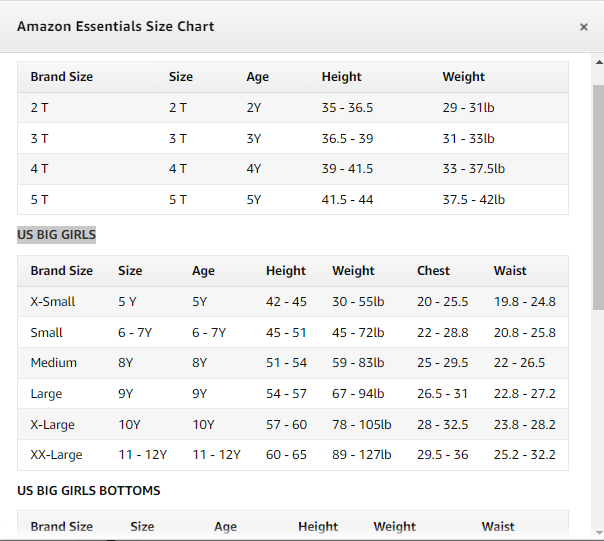Click the 41.5 - 44 height value
Screen dimensions: 604x541
[347, 200]
